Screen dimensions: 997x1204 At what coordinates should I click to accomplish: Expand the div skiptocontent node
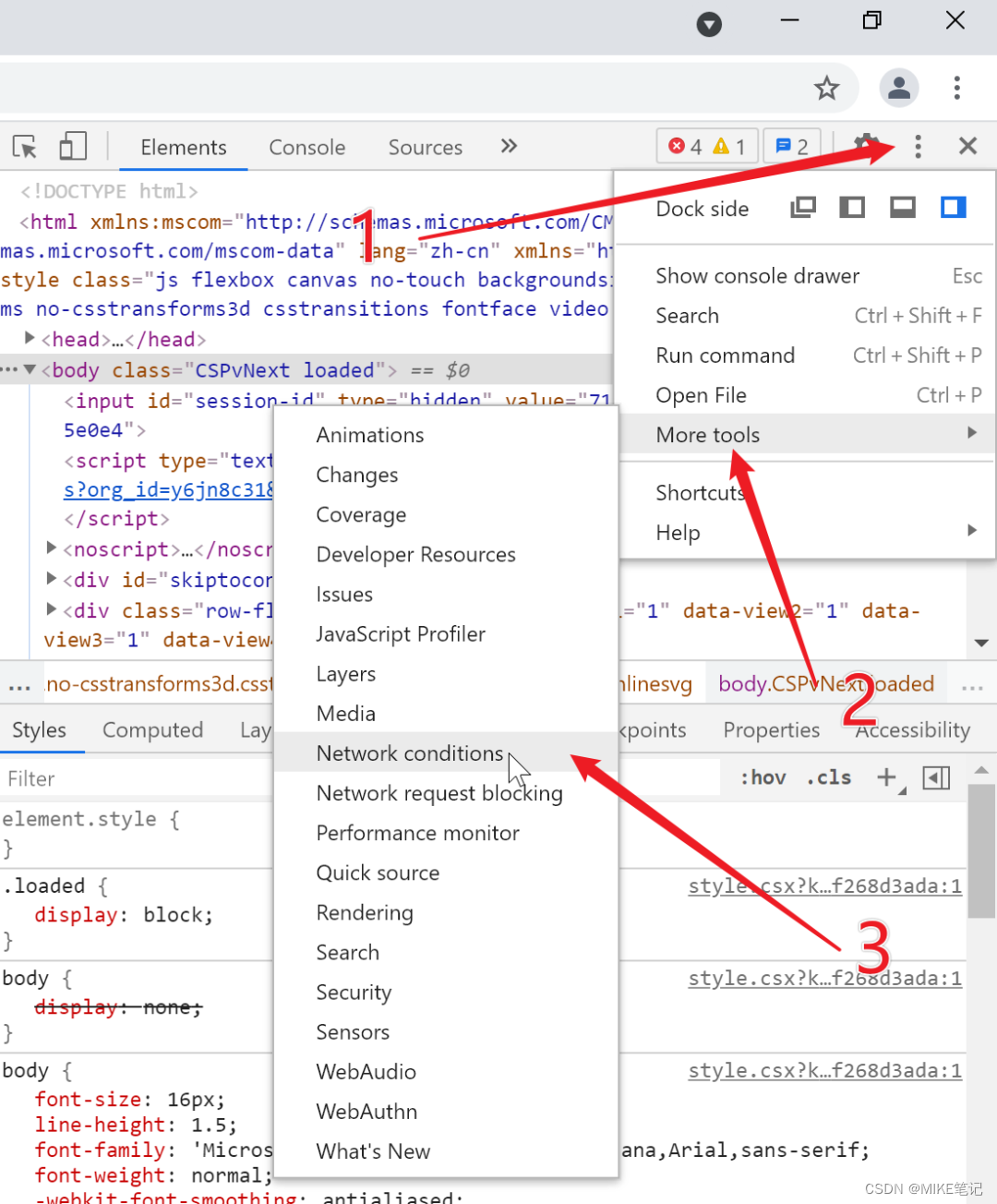(52, 579)
